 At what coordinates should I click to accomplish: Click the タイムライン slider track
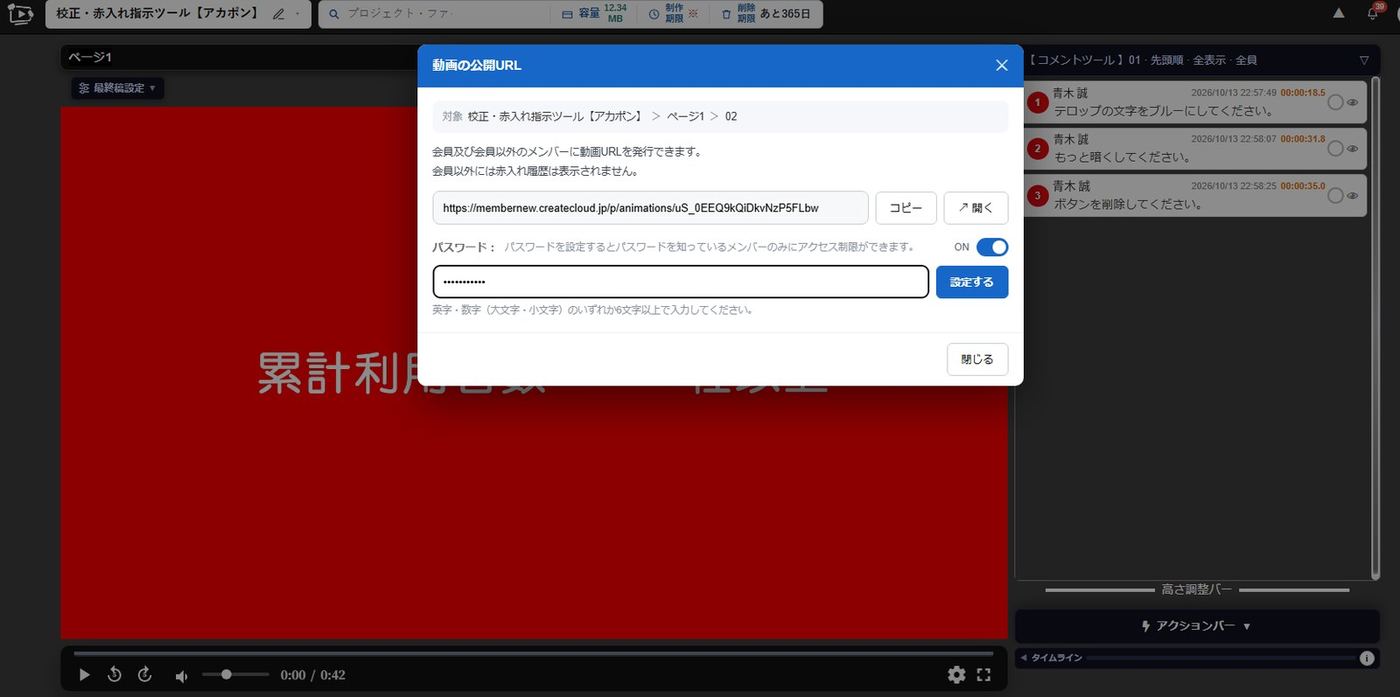(1220, 658)
